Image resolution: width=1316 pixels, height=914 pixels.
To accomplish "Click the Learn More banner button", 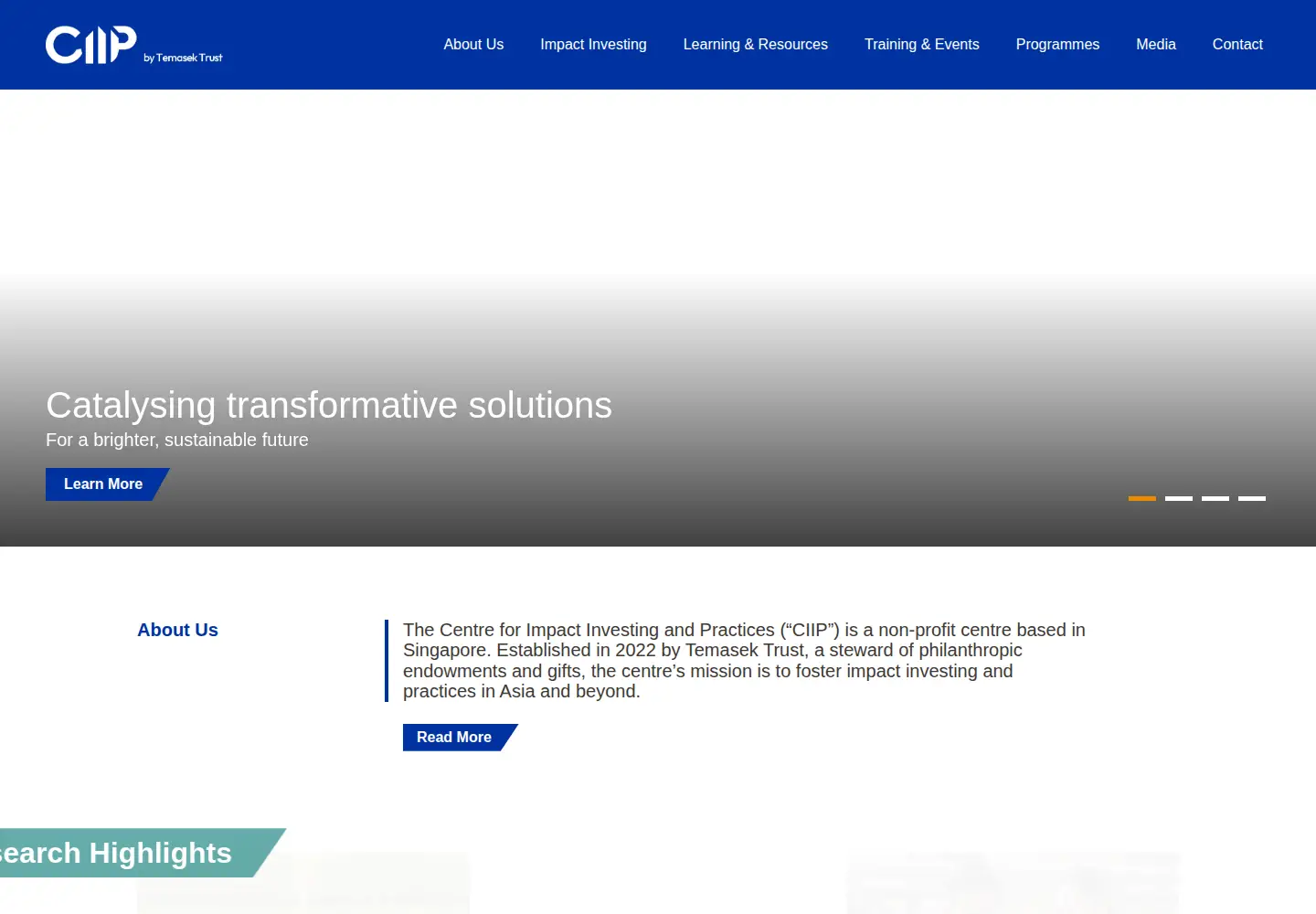I will coord(107,484).
